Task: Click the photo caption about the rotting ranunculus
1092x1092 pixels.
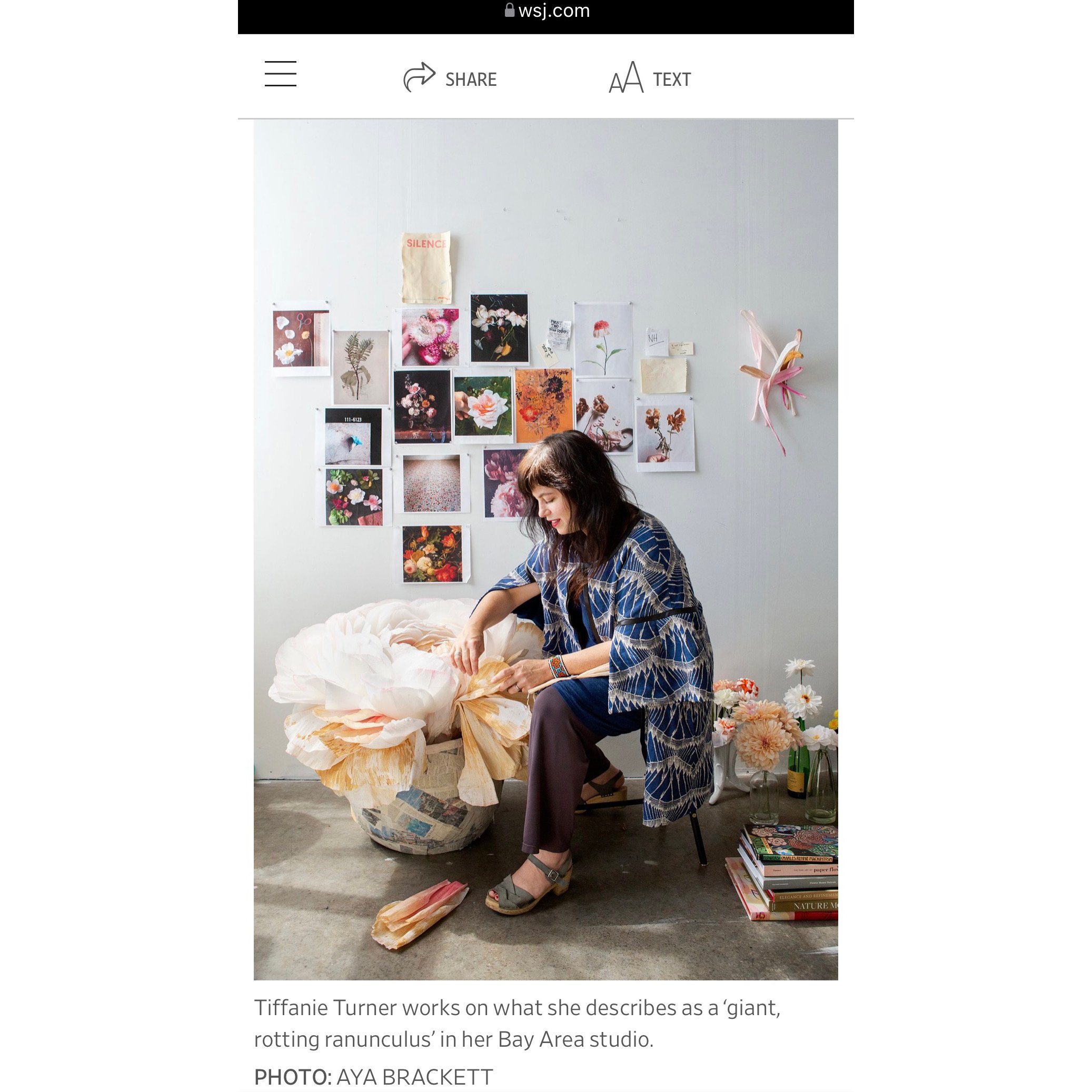Action: tap(517, 1023)
